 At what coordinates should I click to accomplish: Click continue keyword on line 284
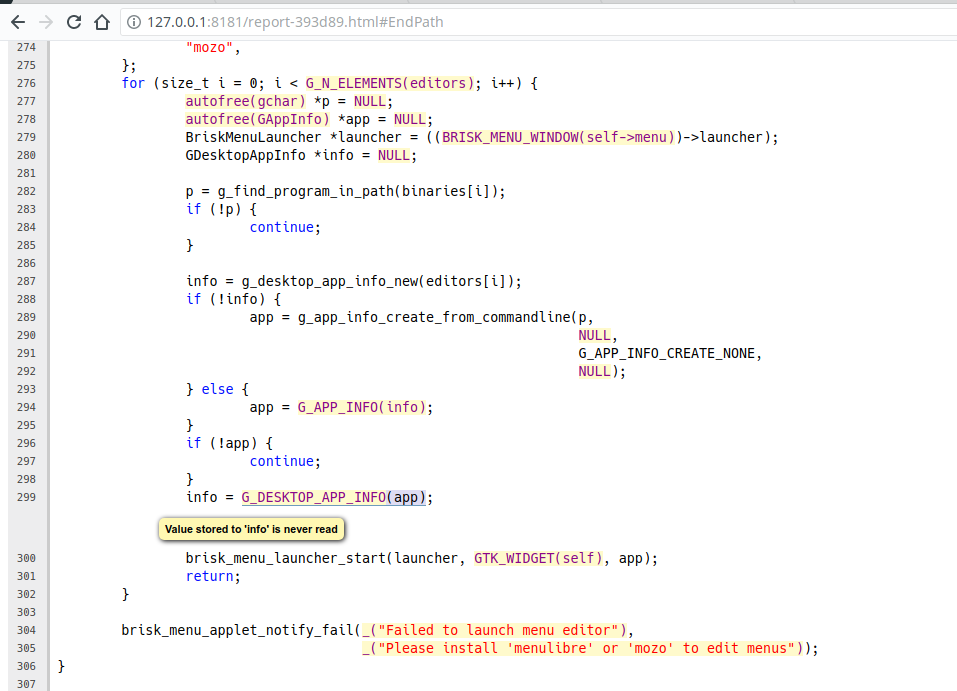click(x=281, y=227)
